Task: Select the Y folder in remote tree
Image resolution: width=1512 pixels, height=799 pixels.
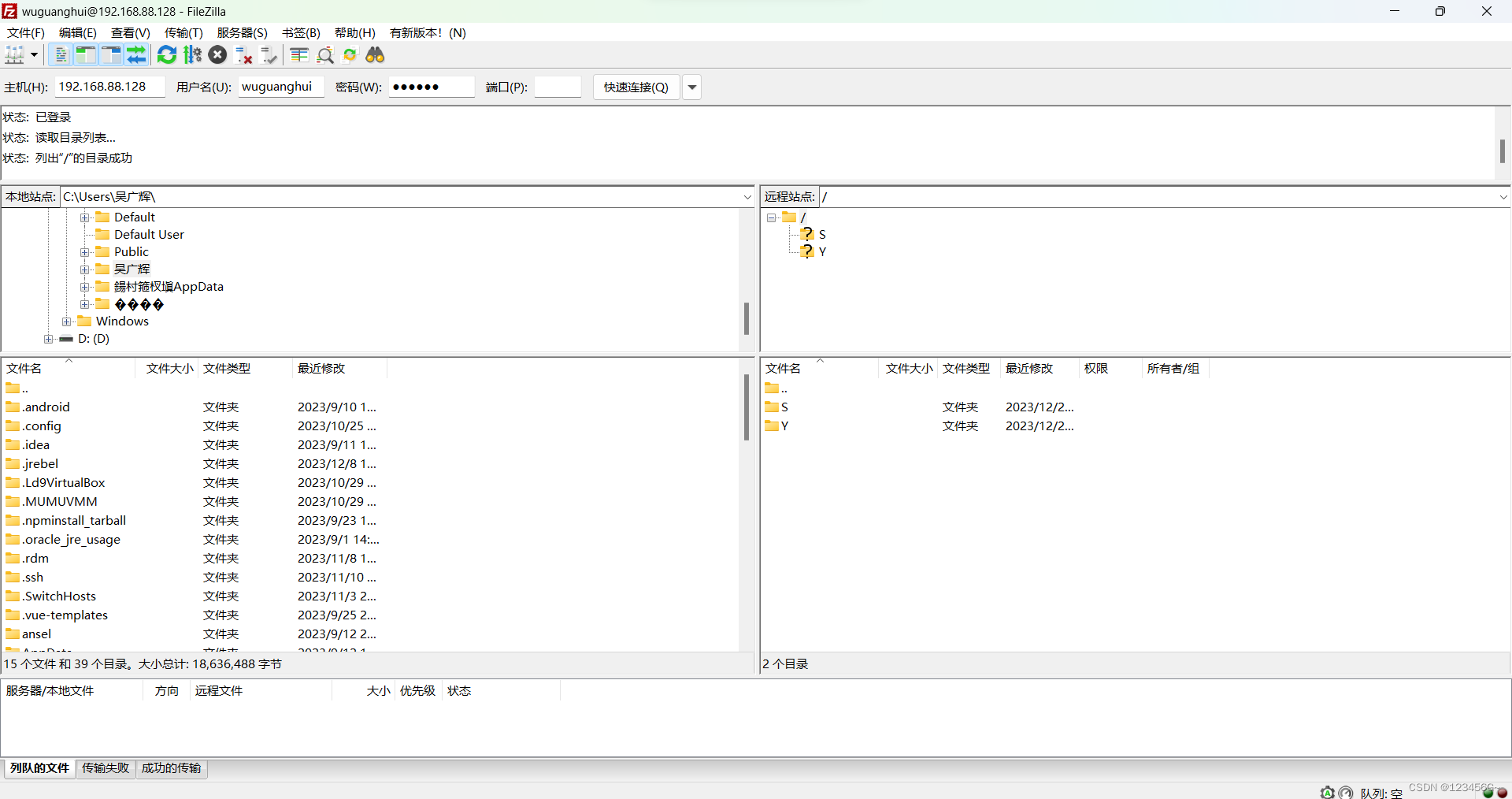Action: tap(822, 252)
